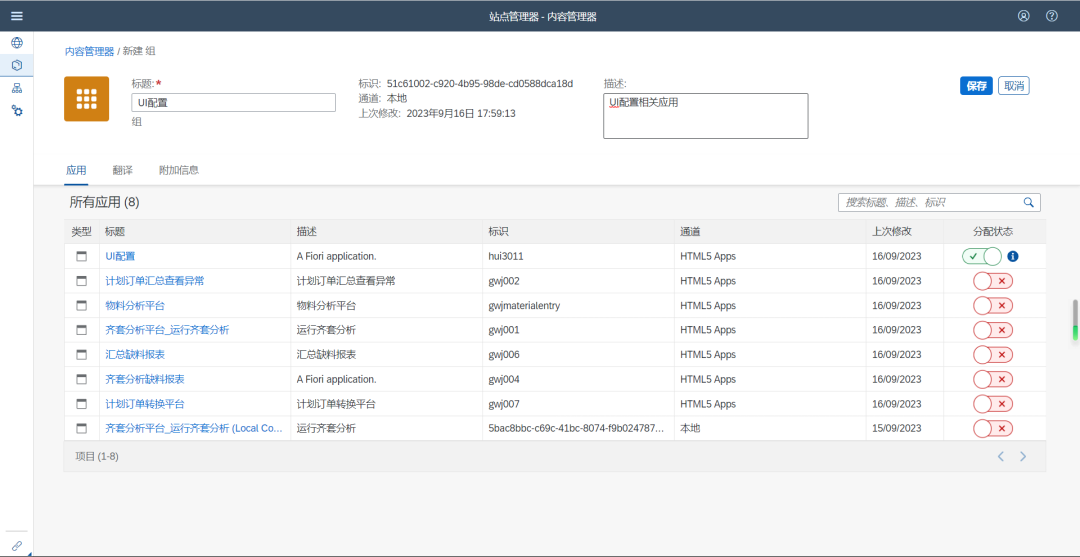
Task: Click the 保存 button
Action: (x=977, y=86)
